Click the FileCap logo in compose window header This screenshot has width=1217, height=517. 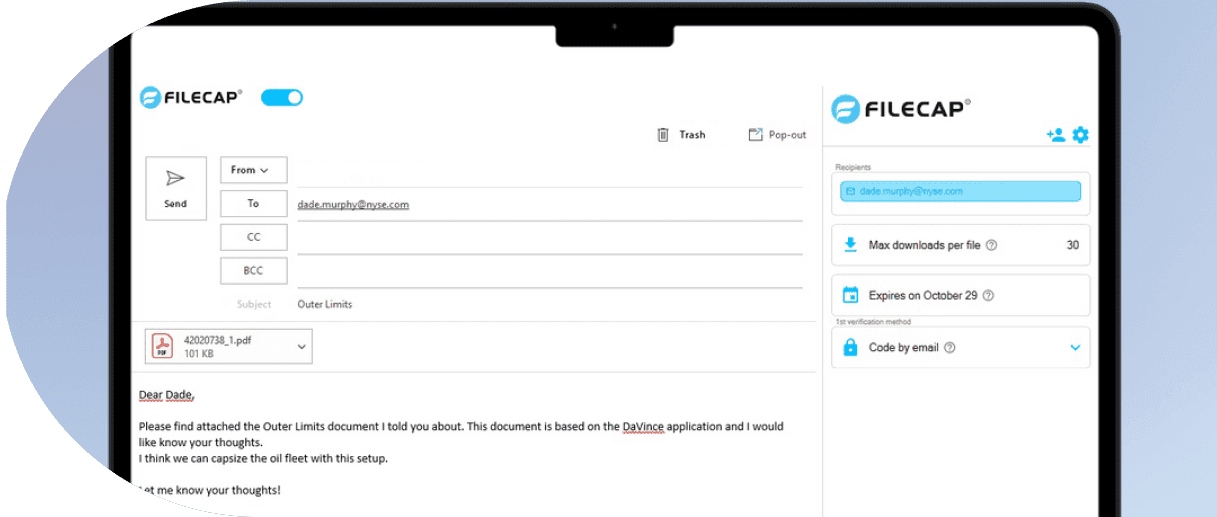click(x=191, y=97)
